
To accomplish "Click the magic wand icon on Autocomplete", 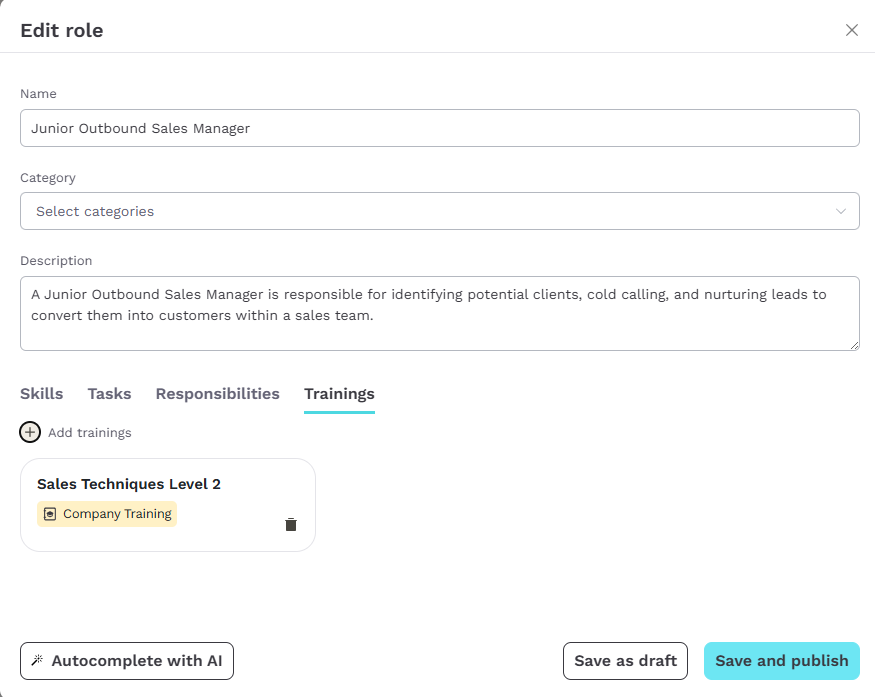I will 37,660.
